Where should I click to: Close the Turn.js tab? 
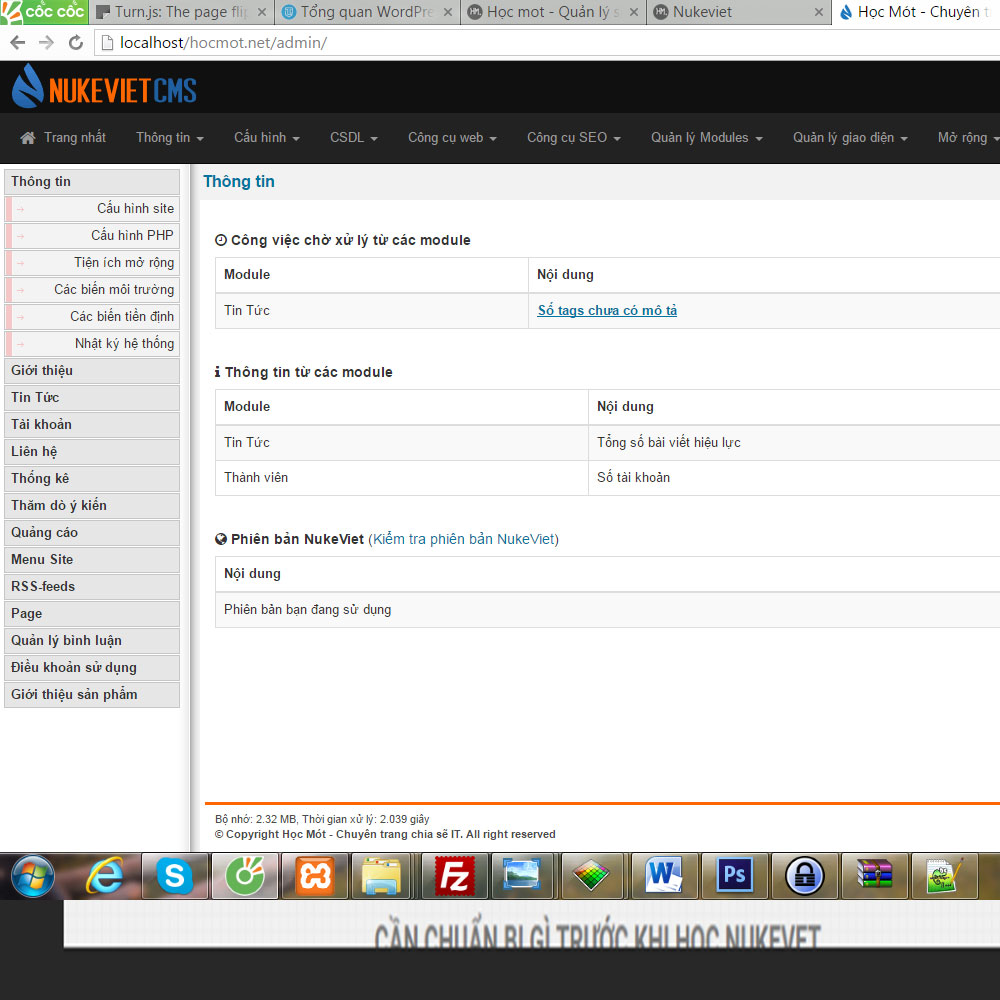click(261, 12)
